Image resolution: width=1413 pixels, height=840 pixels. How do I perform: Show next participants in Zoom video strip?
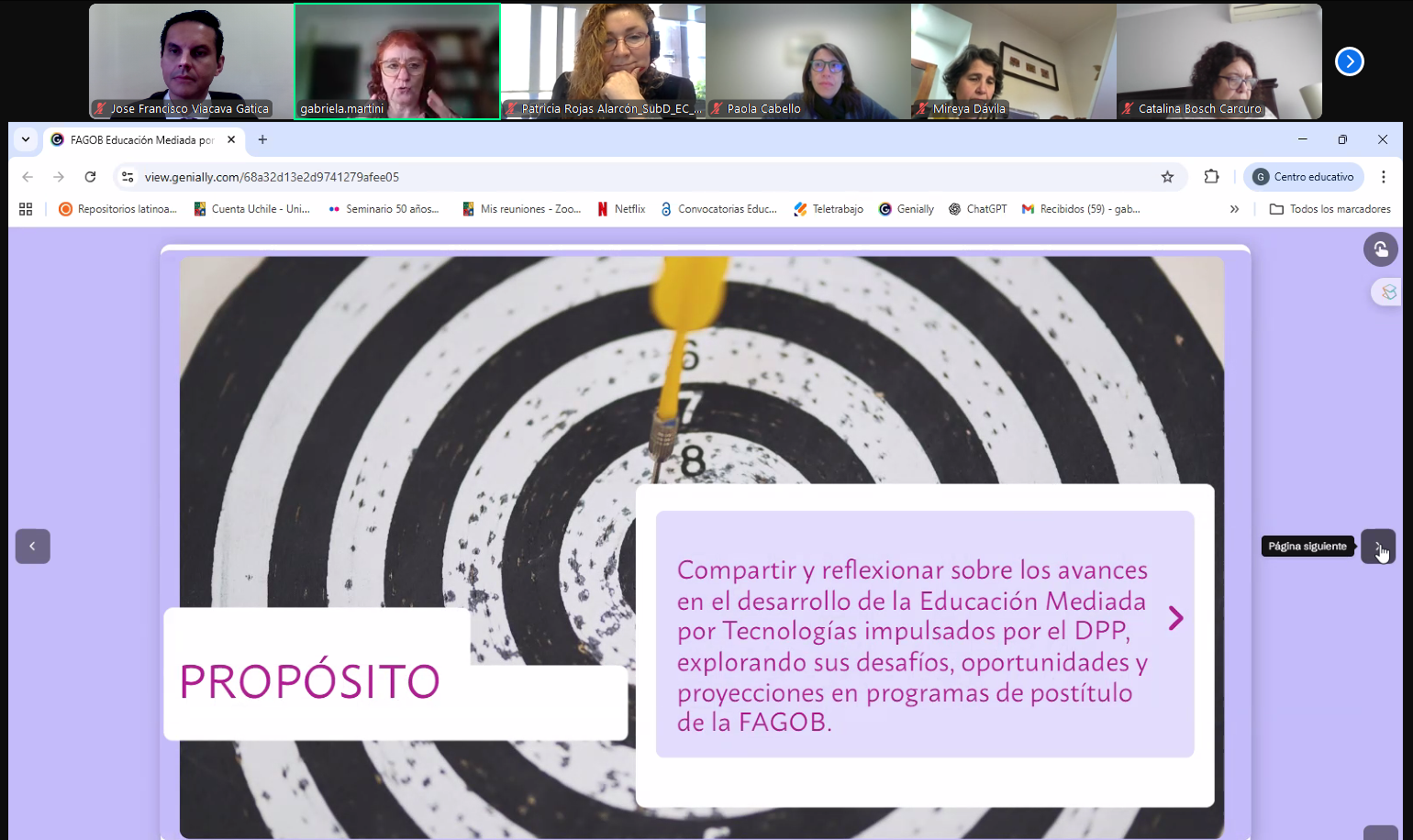coord(1349,61)
